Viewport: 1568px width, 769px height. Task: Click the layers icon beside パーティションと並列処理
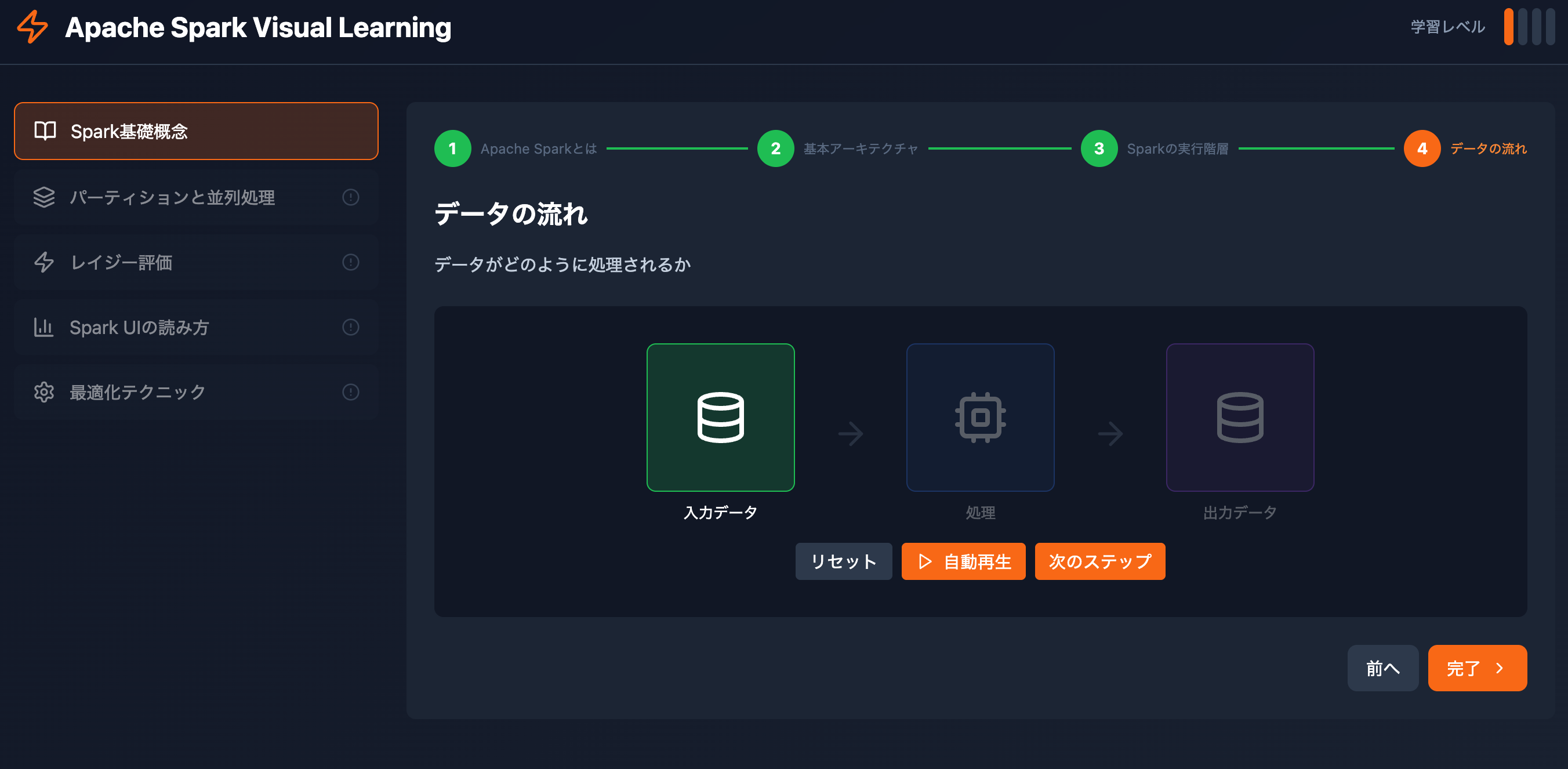45,197
